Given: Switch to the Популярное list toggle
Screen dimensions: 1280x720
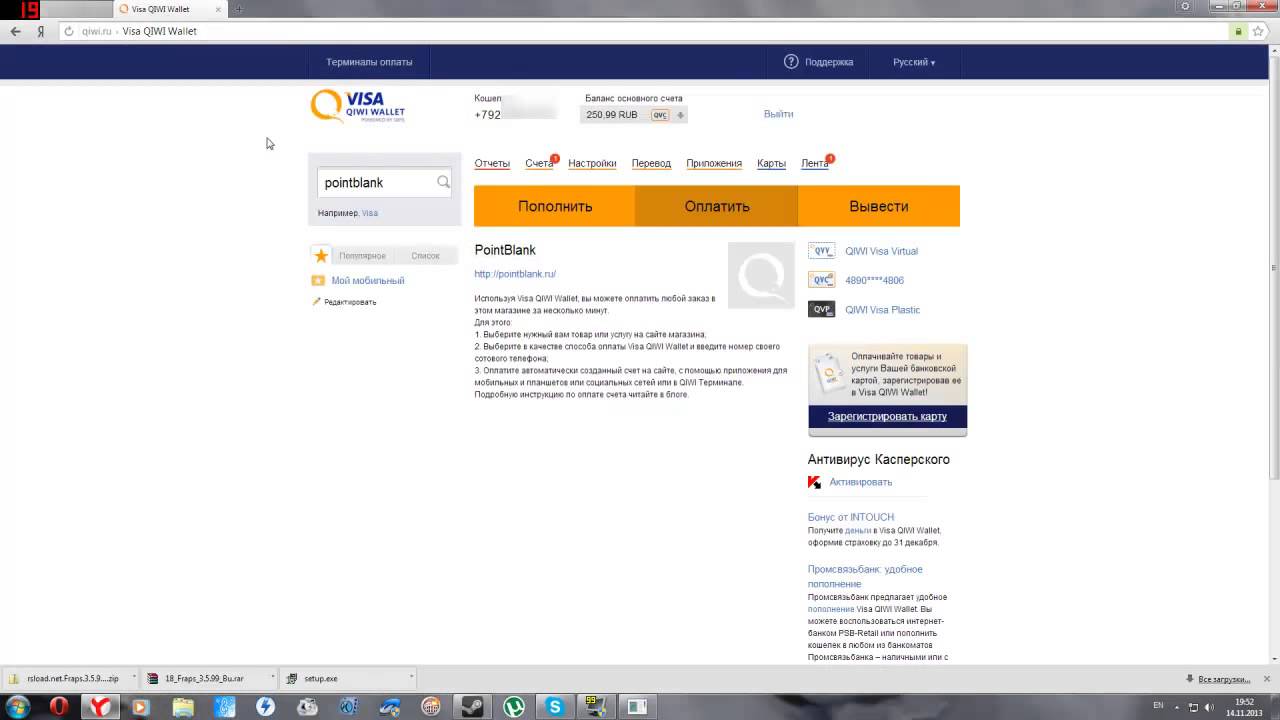Looking at the screenshot, I should (x=362, y=256).
